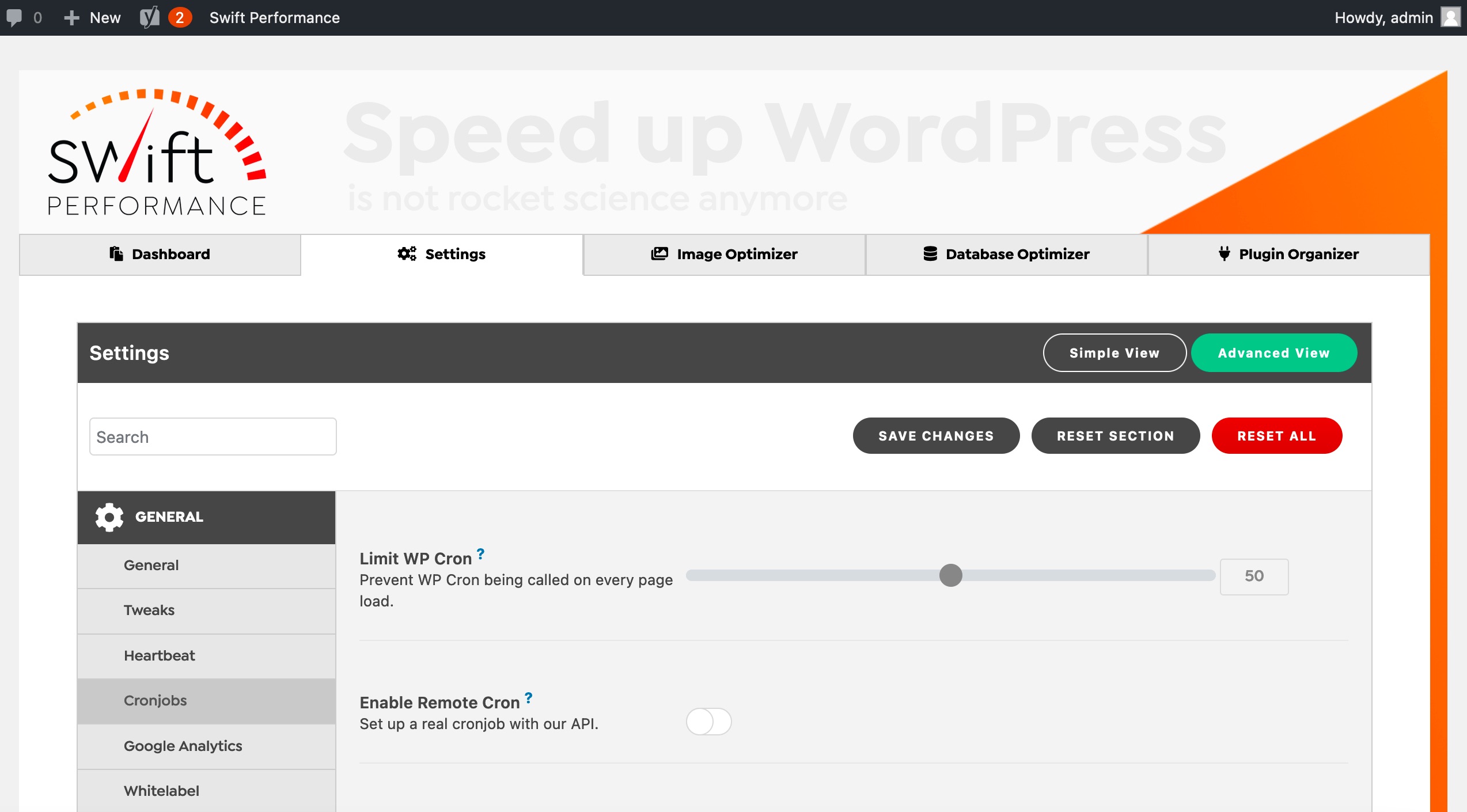Click the image icon on Image Optimizer tab
Image resolution: width=1467 pixels, height=812 pixels.
pyautogui.click(x=659, y=253)
